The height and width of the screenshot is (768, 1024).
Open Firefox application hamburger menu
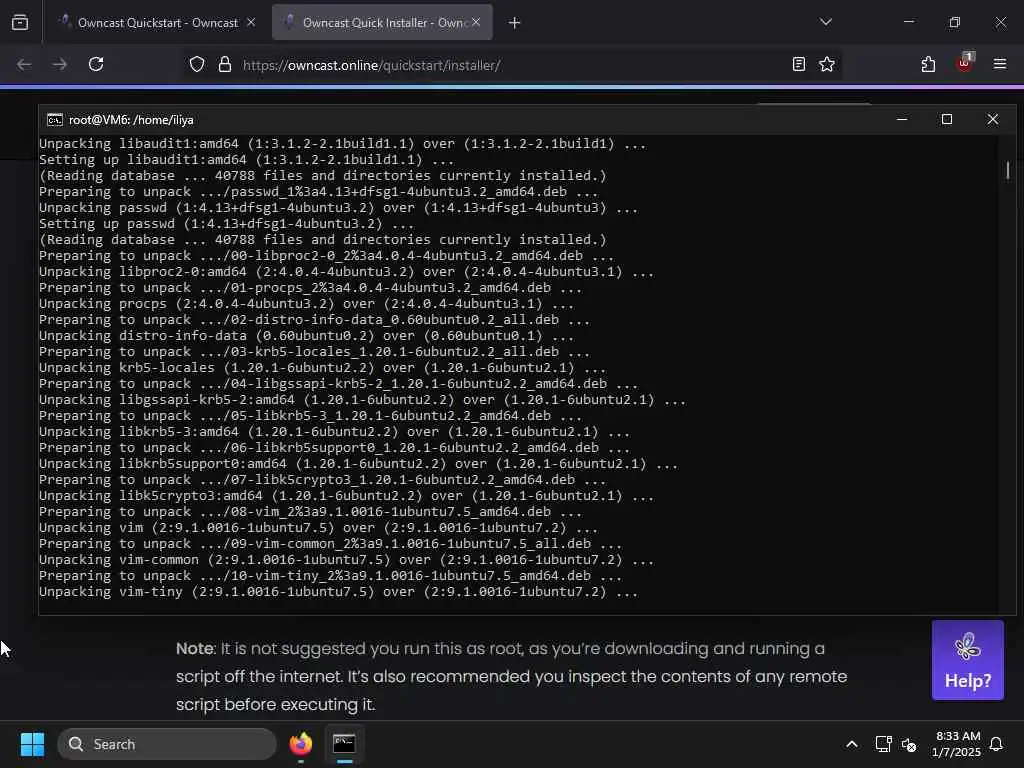pyautogui.click(x=999, y=64)
